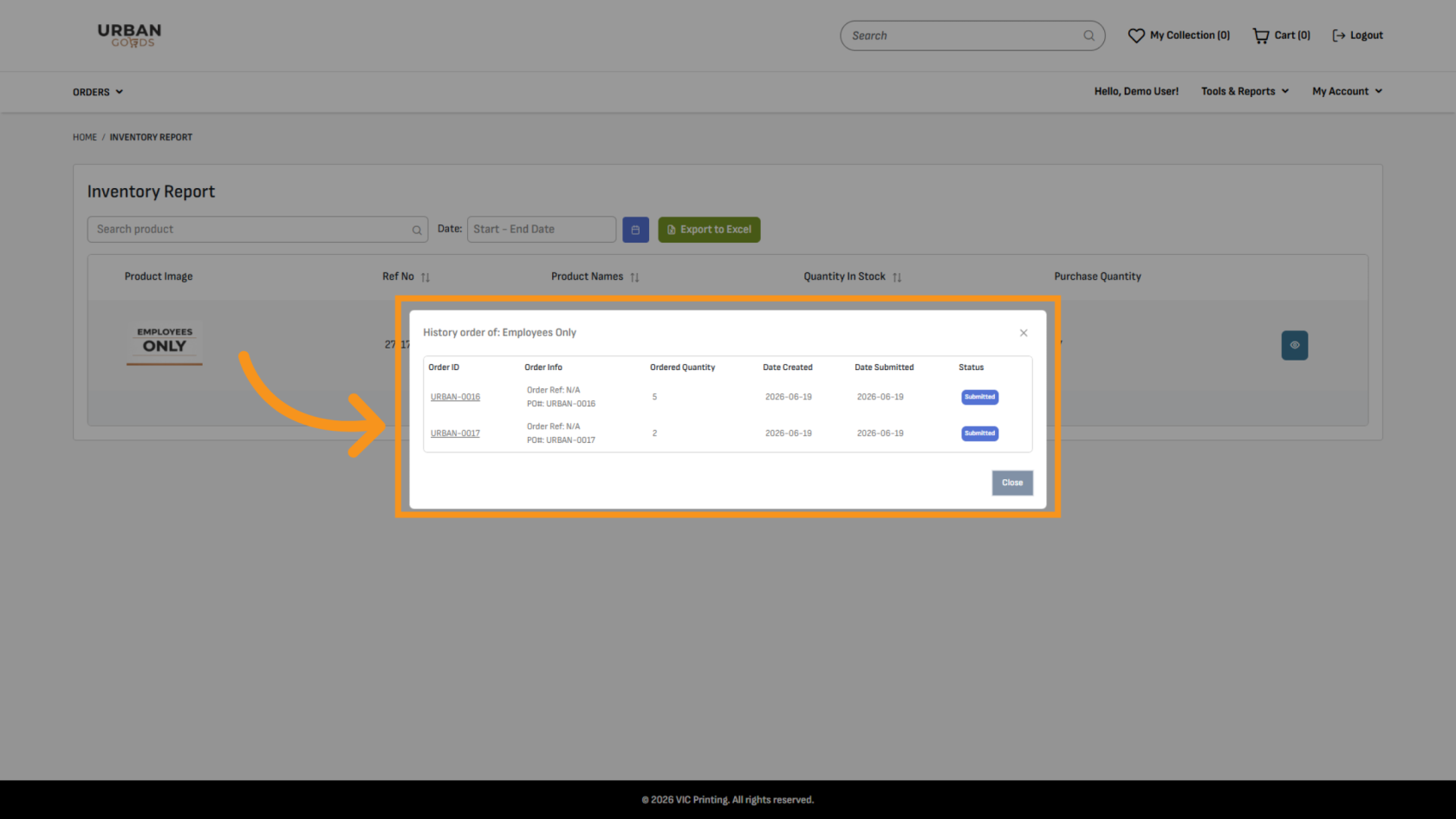Screen dimensions: 1456x819
Task: Click the Close button in dialog
Action: point(1012,483)
